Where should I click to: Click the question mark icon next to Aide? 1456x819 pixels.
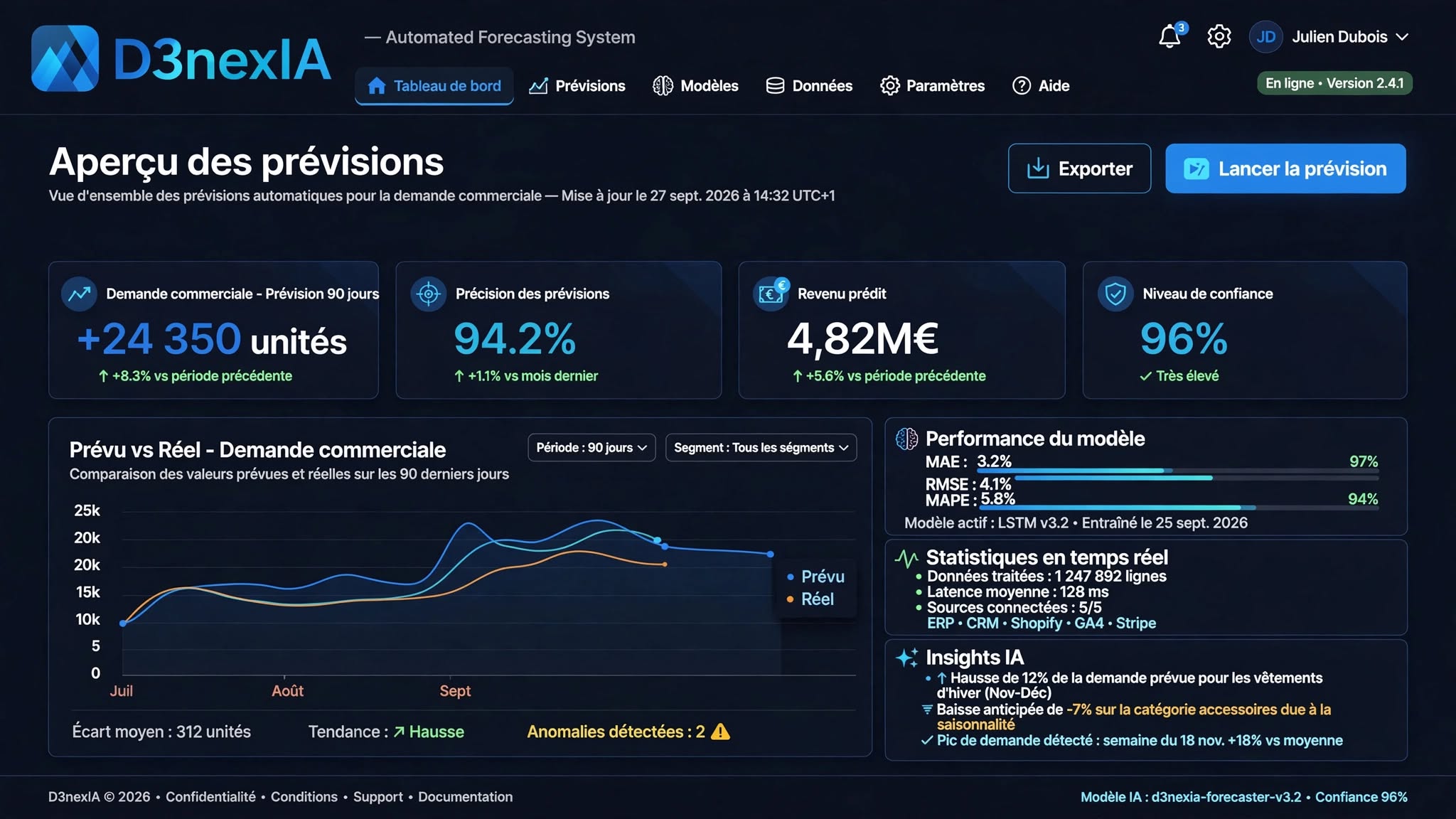pyautogui.click(x=1022, y=86)
